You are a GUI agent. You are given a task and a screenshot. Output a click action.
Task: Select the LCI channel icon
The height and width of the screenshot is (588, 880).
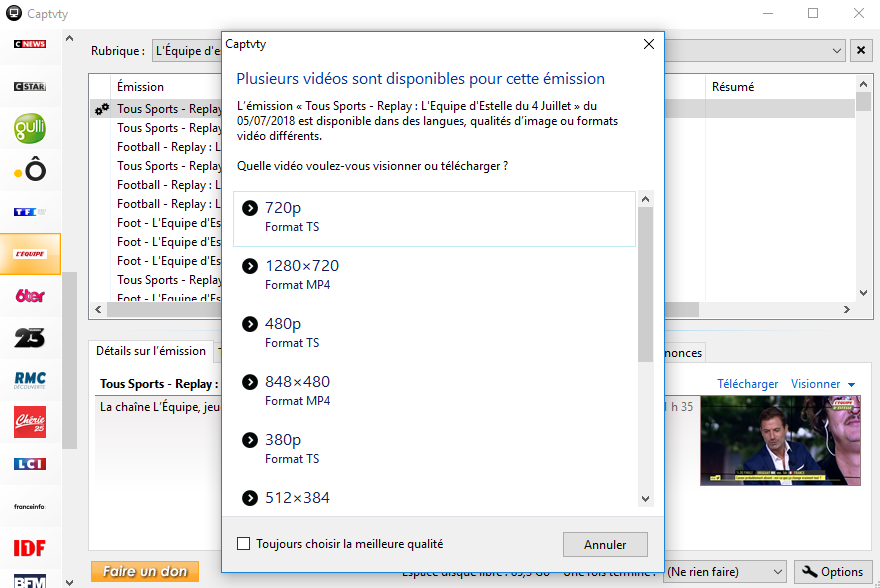[30, 463]
